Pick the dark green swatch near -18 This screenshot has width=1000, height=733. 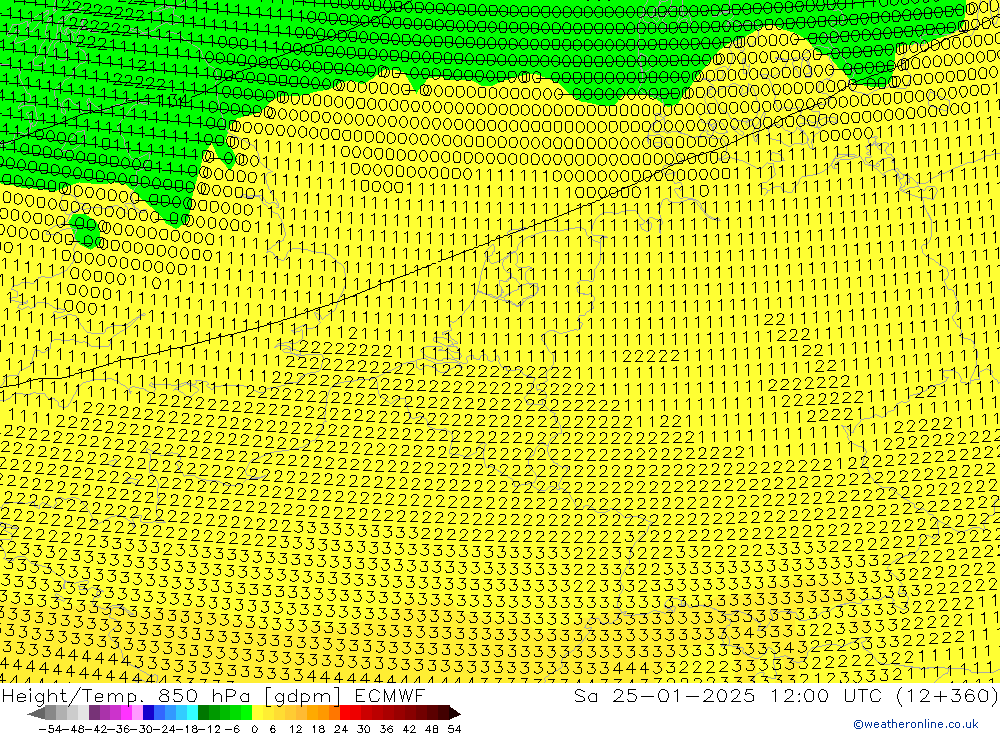(x=203, y=713)
